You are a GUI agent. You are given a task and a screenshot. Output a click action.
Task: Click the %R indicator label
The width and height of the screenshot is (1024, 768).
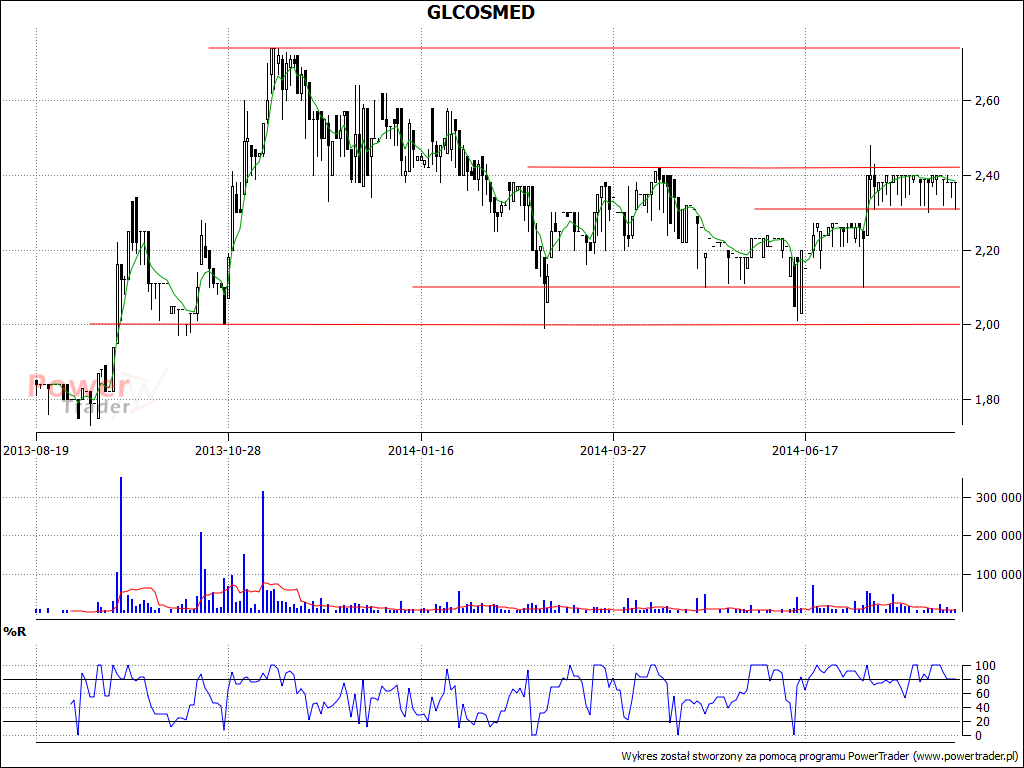coord(15,632)
